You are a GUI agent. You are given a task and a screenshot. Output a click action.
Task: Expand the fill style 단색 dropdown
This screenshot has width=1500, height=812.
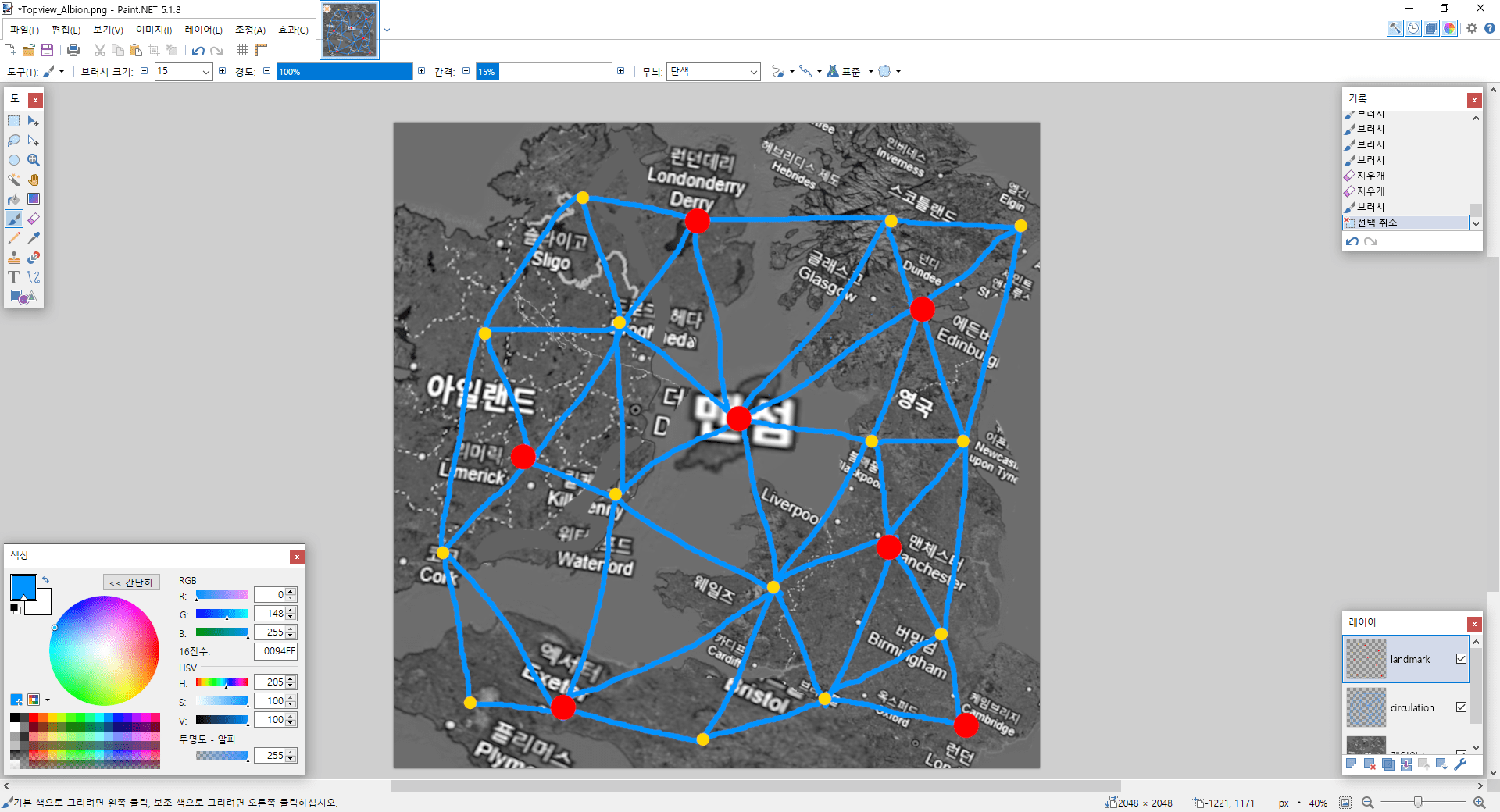tap(753, 72)
